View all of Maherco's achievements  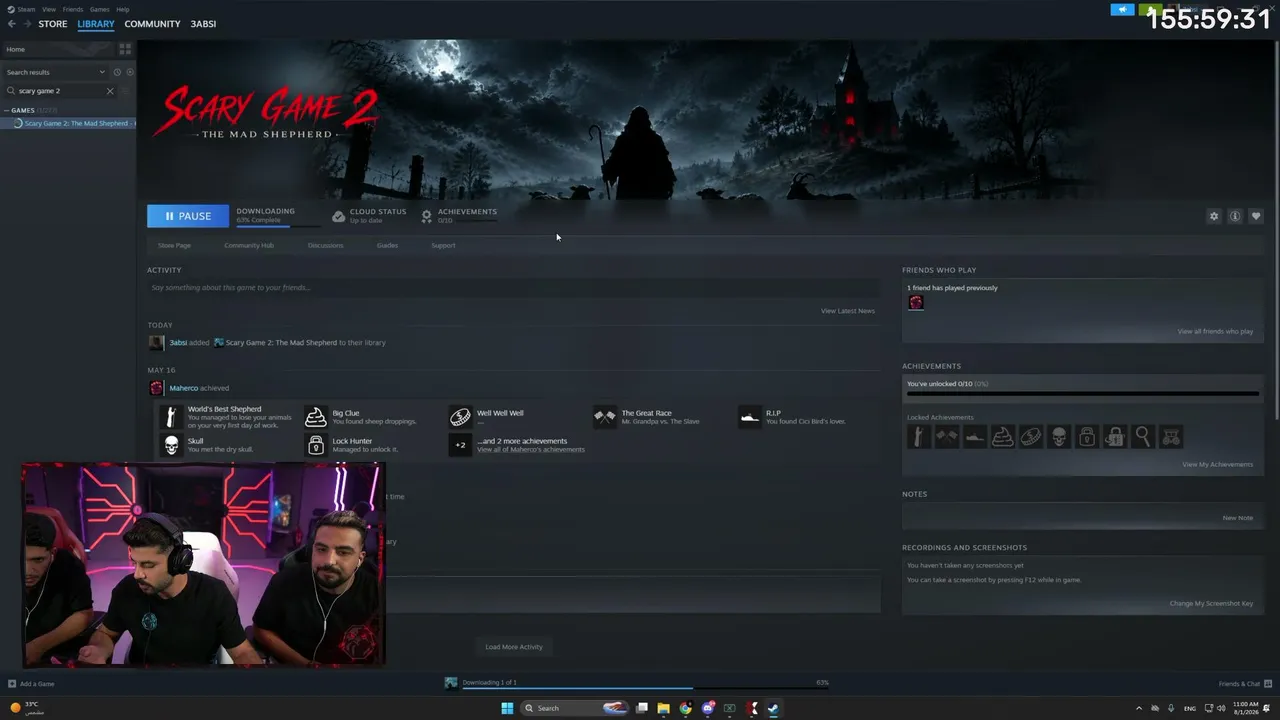coord(530,450)
